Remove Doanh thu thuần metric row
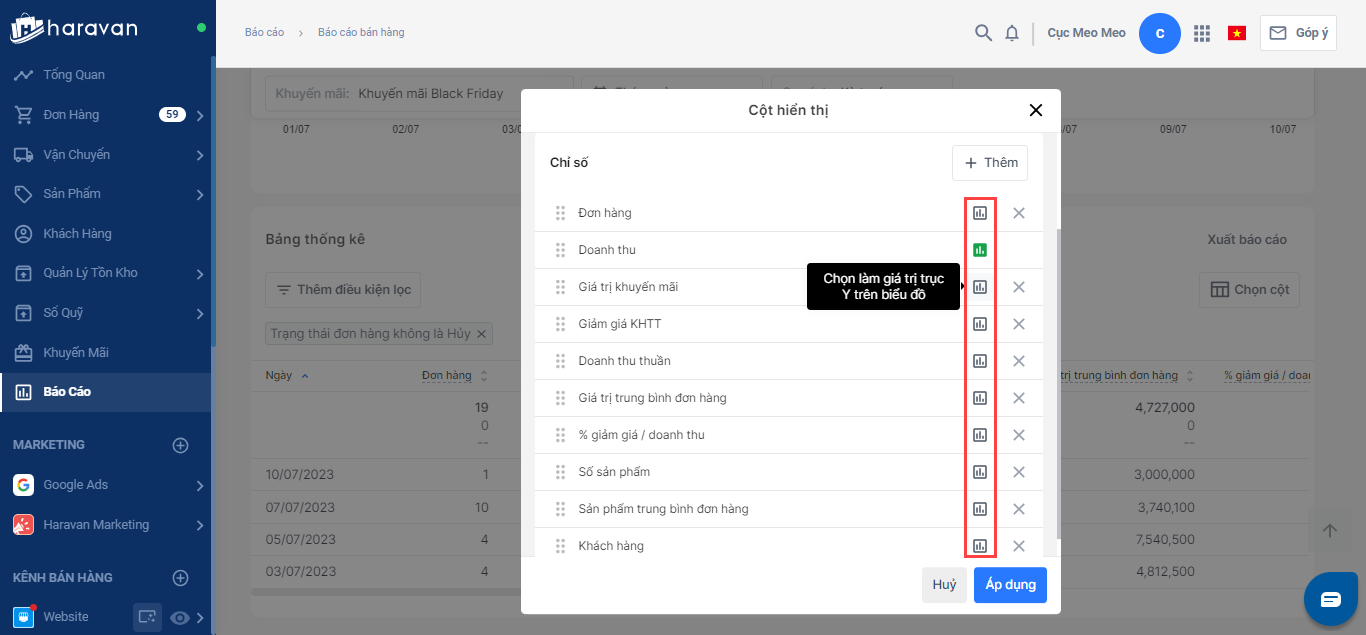The height and width of the screenshot is (635, 1366). coord(1019,361)
